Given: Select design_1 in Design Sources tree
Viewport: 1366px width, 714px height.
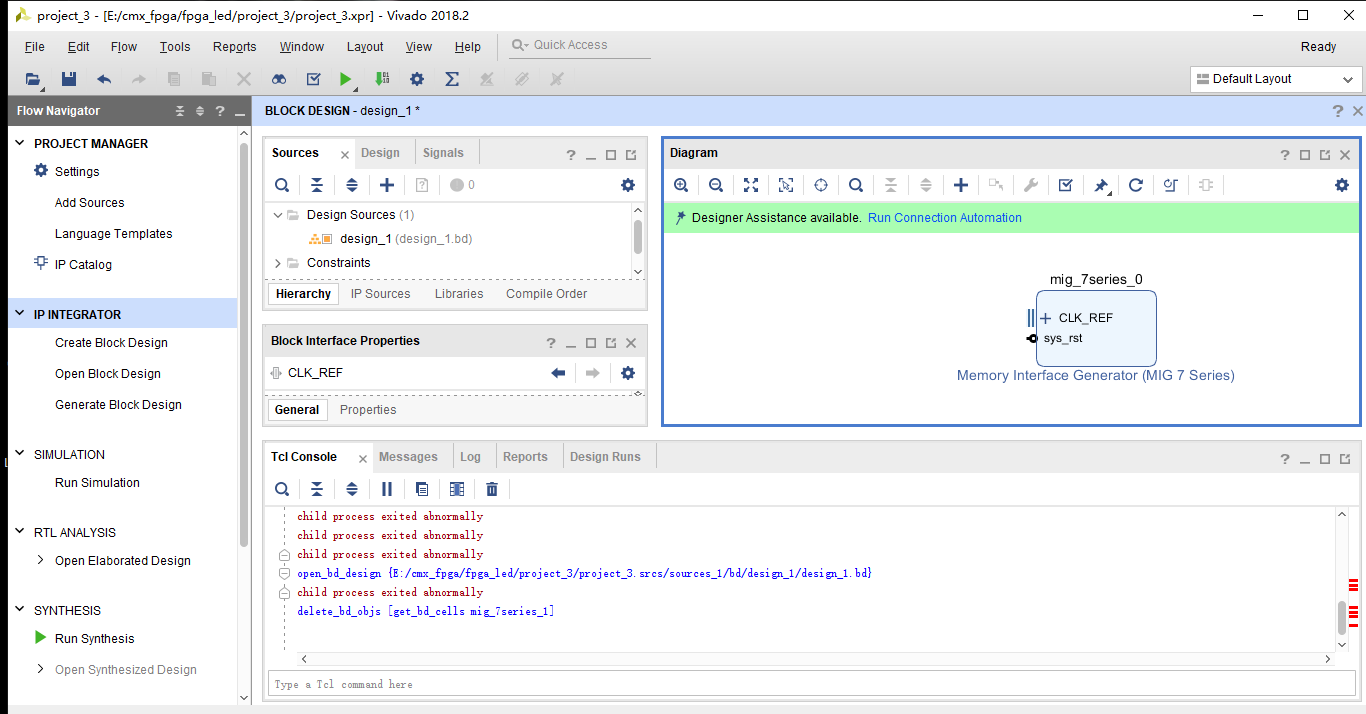Looking at the screenshot, I should coord(365,239).
